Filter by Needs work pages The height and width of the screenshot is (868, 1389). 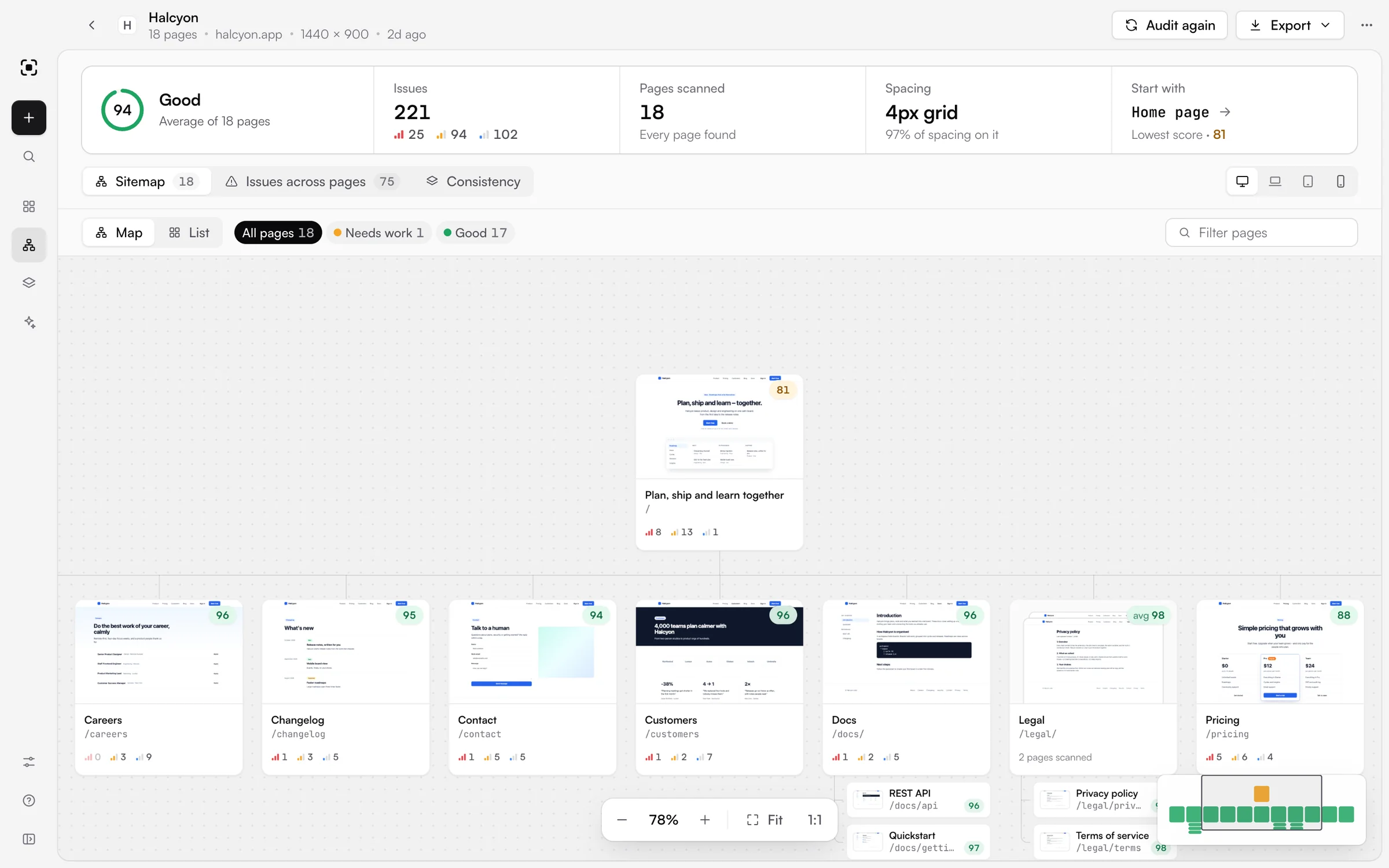pyautogui.click(x=379, y=233)
